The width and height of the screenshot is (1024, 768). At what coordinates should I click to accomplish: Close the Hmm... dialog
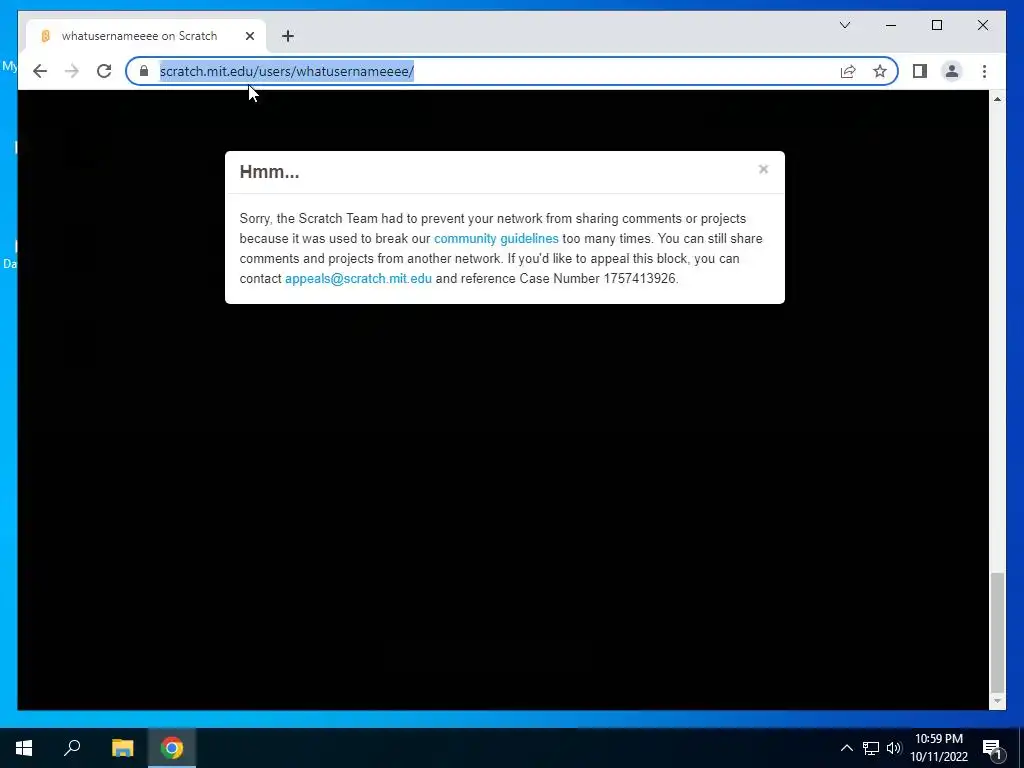point(763,169)
